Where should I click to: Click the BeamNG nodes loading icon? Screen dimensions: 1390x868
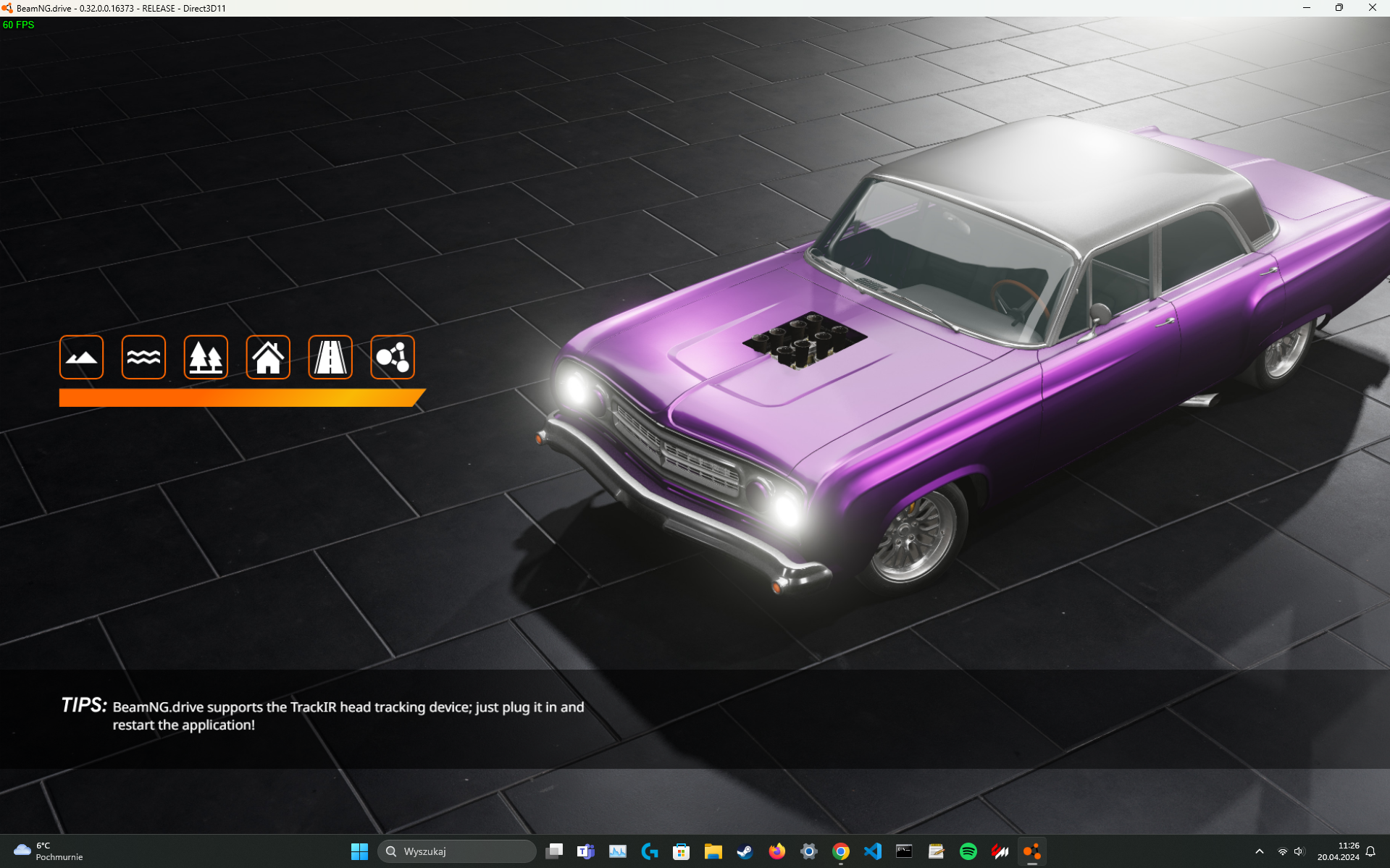coord(393,357)
